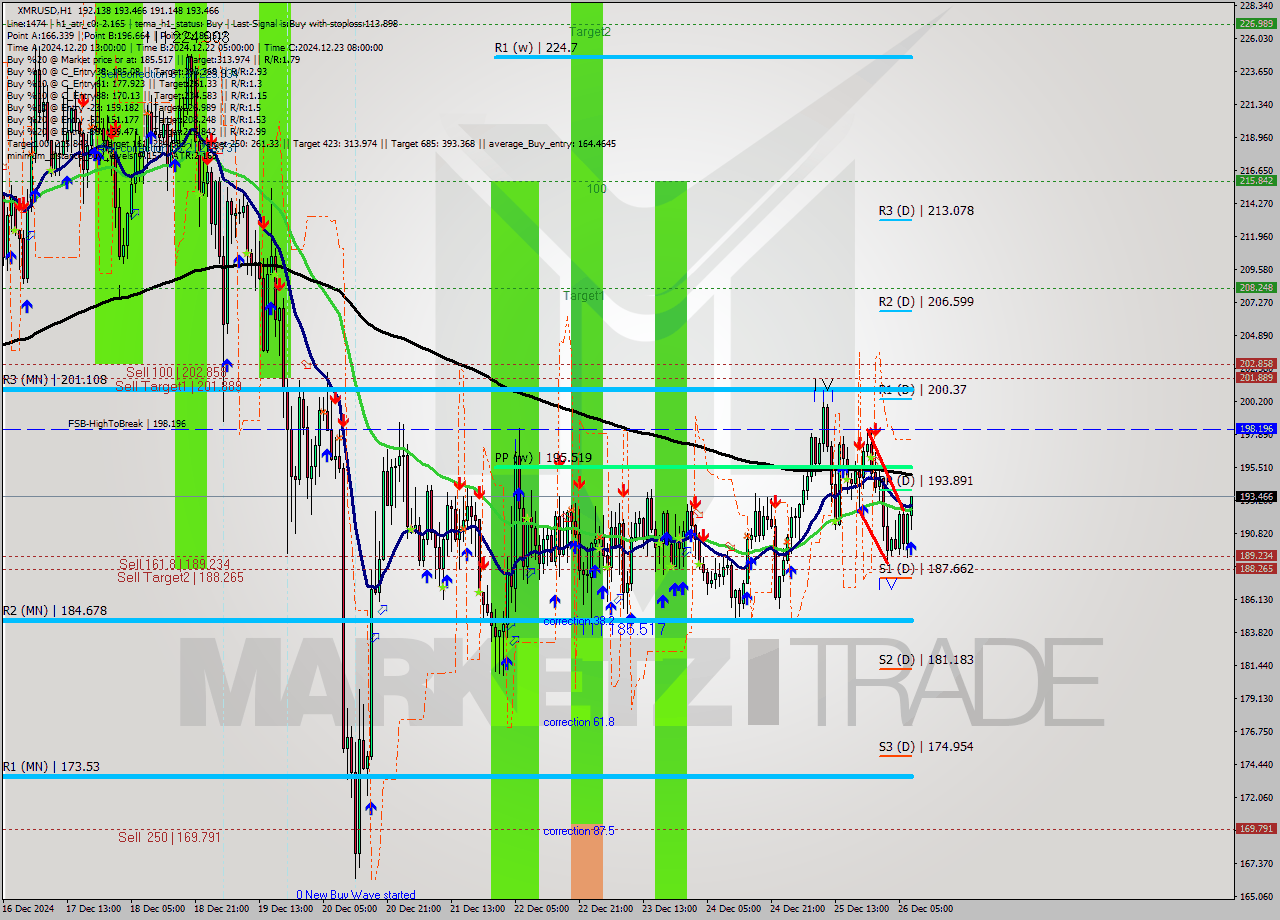Click the 'Target1' label in green zone
Screen dimensions: 1280x920
tap(583, 296)
